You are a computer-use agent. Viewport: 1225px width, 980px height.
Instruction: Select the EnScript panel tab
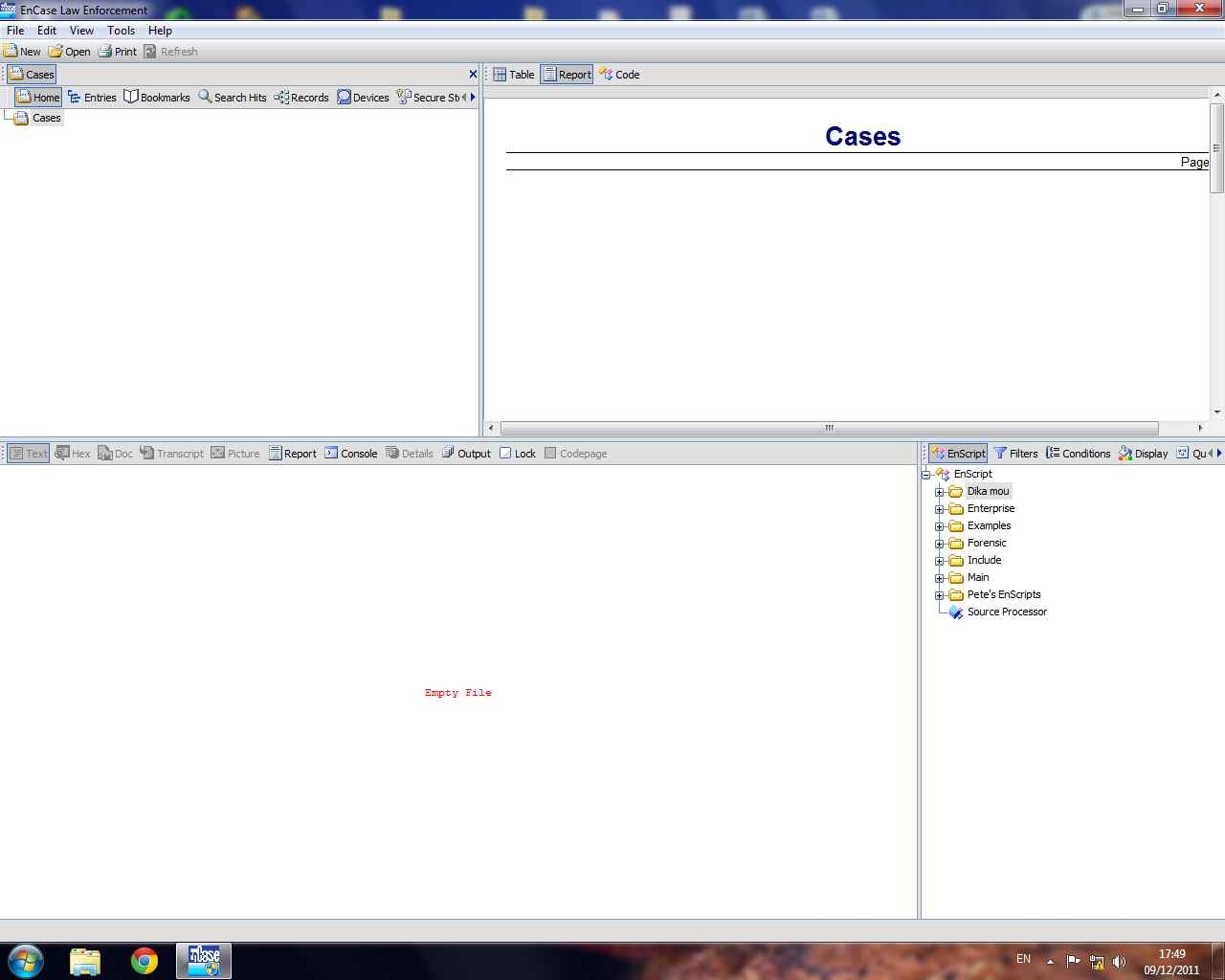pos(958,454)
